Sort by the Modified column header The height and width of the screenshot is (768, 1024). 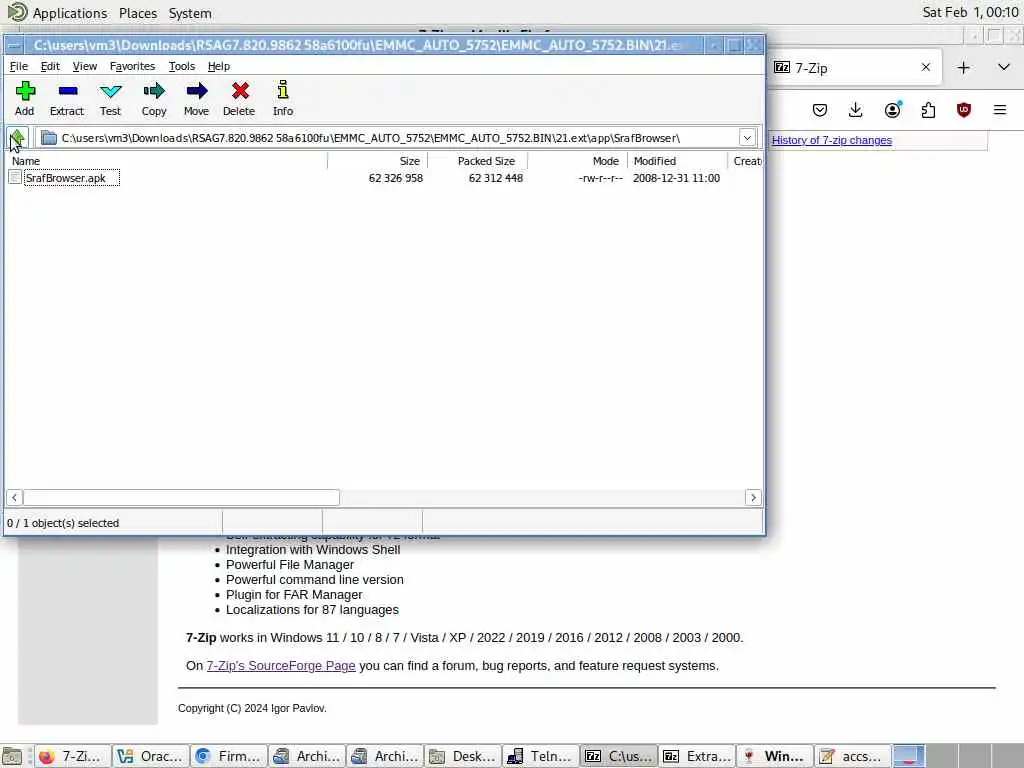click(677, 161)
